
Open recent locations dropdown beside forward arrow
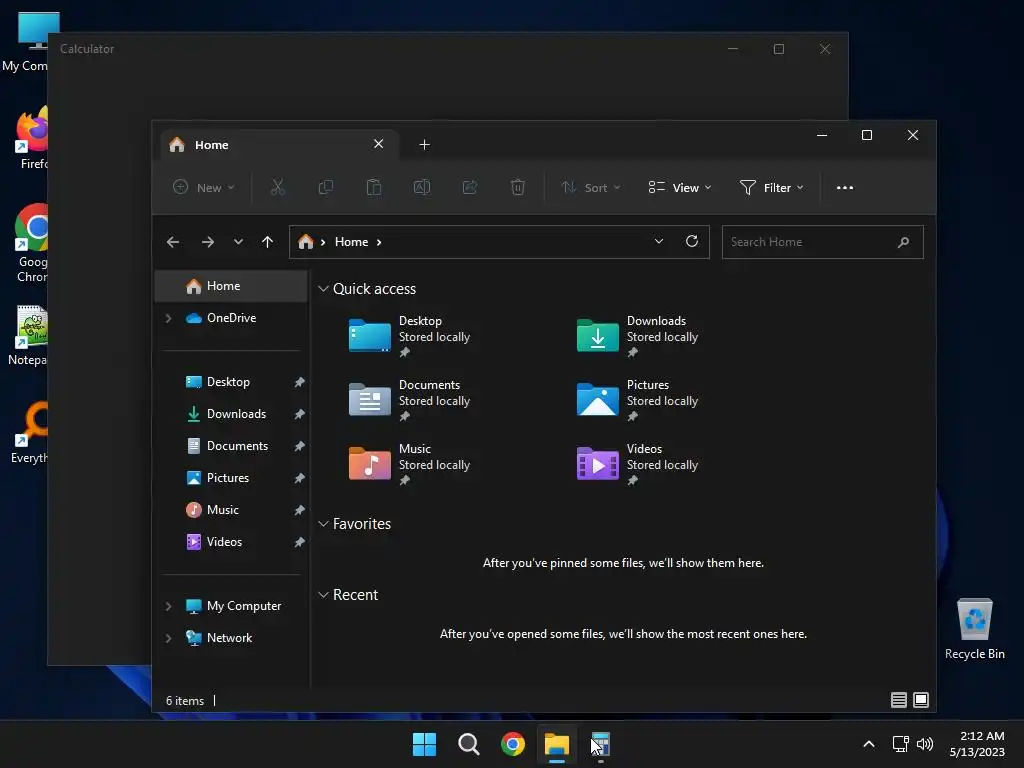click(238, 242)
